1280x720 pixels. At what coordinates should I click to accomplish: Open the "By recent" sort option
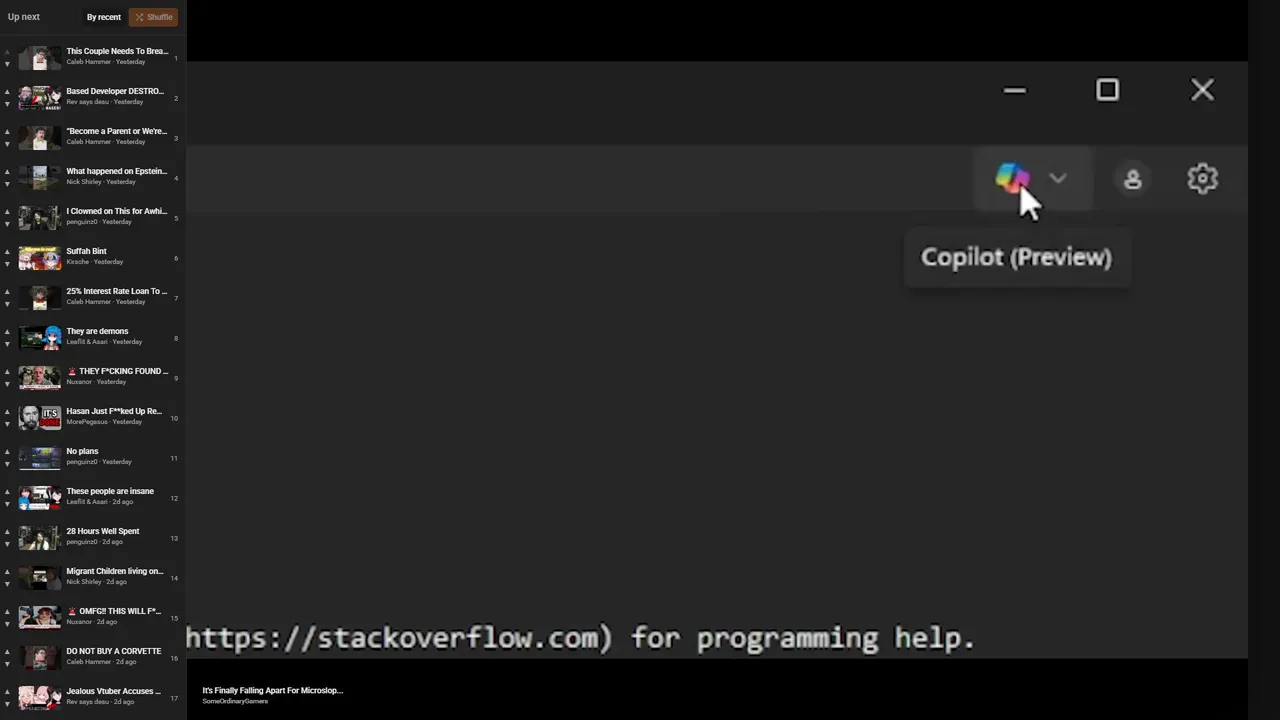click(x=103, y=17)
